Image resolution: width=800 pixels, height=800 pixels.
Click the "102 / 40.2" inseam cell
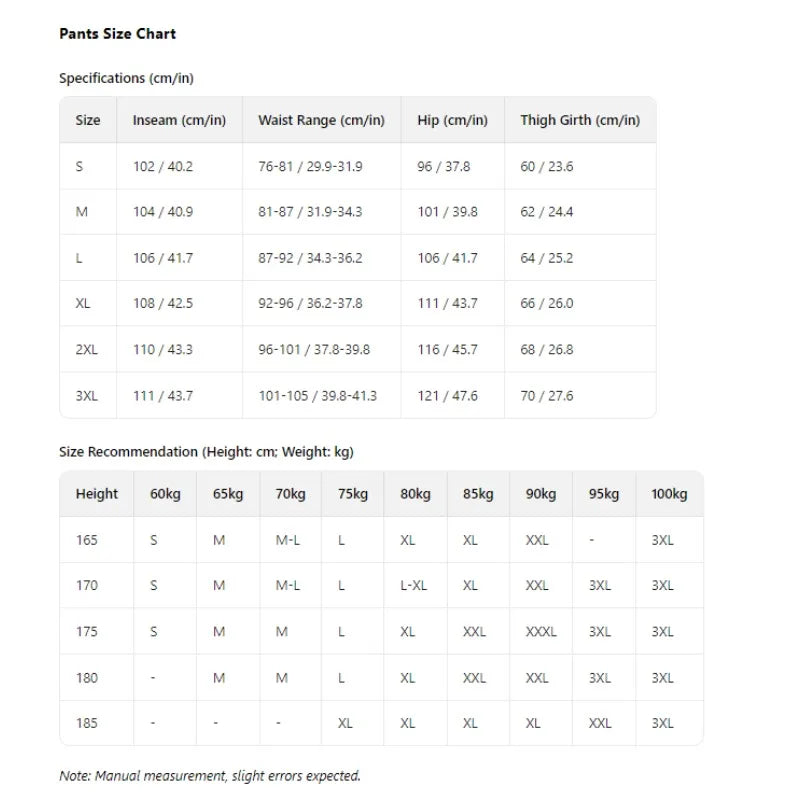[162, 166]
